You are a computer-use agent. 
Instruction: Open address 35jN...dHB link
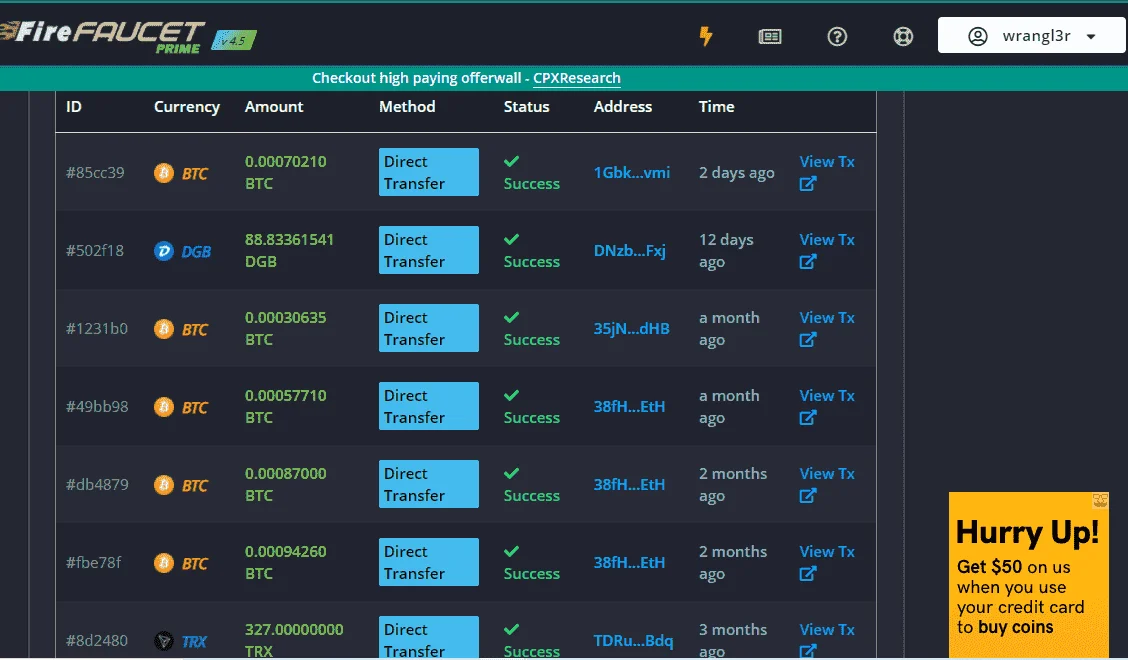pos(632,329)
